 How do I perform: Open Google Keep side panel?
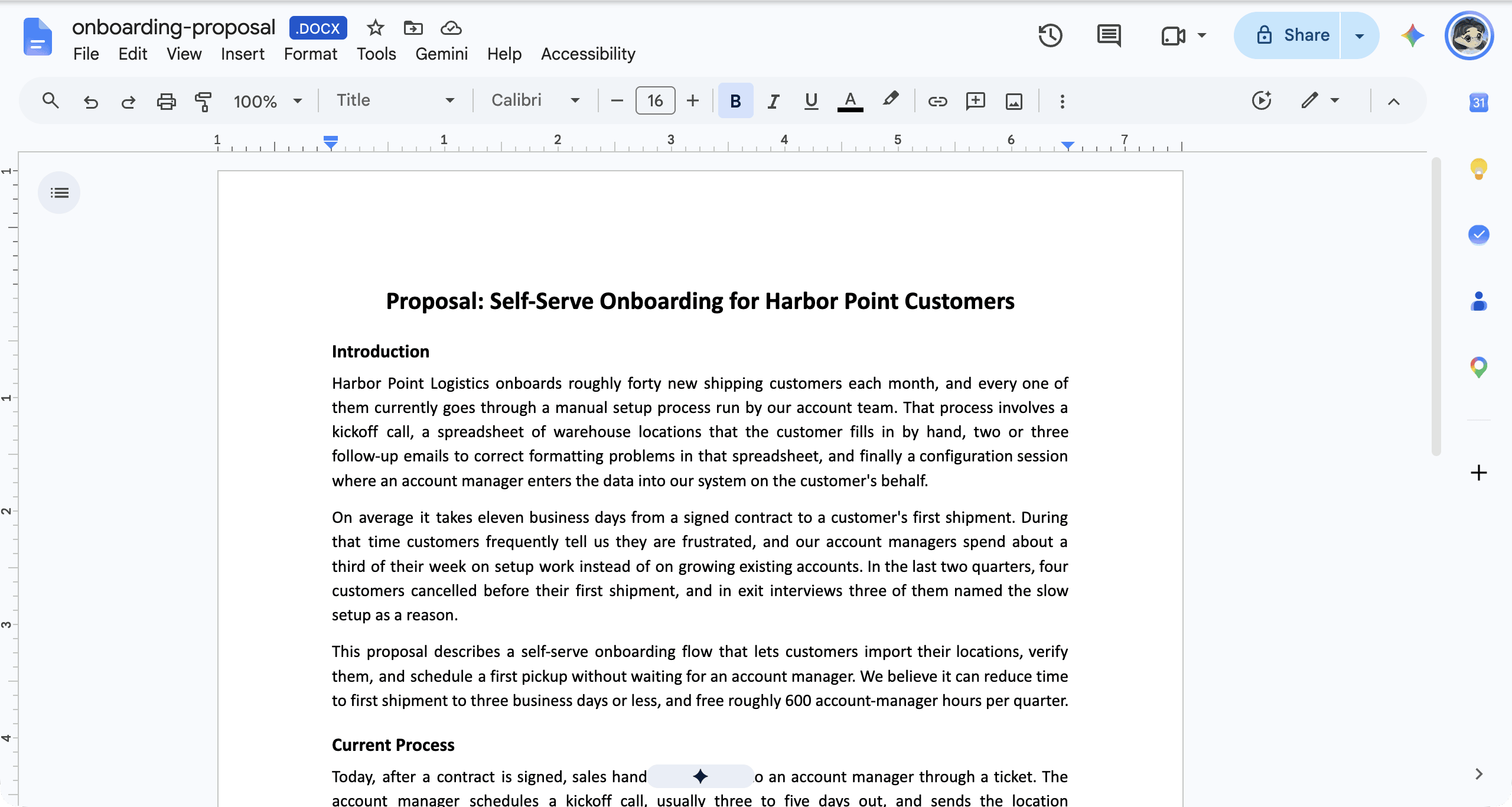(x=1478, y=169)
